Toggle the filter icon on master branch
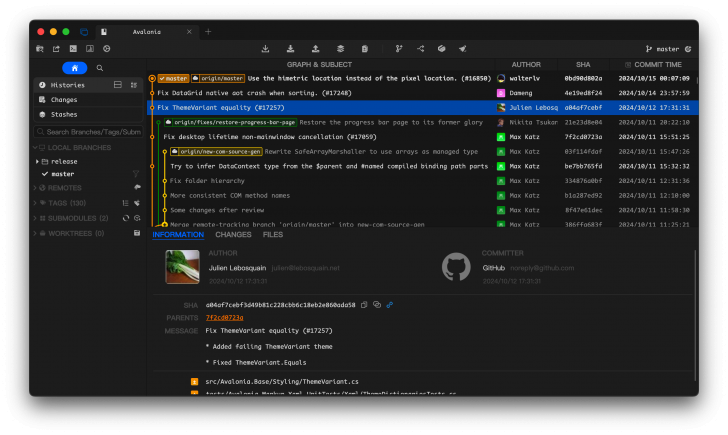Screen dimensions: 728x435 tap(136, 174)
